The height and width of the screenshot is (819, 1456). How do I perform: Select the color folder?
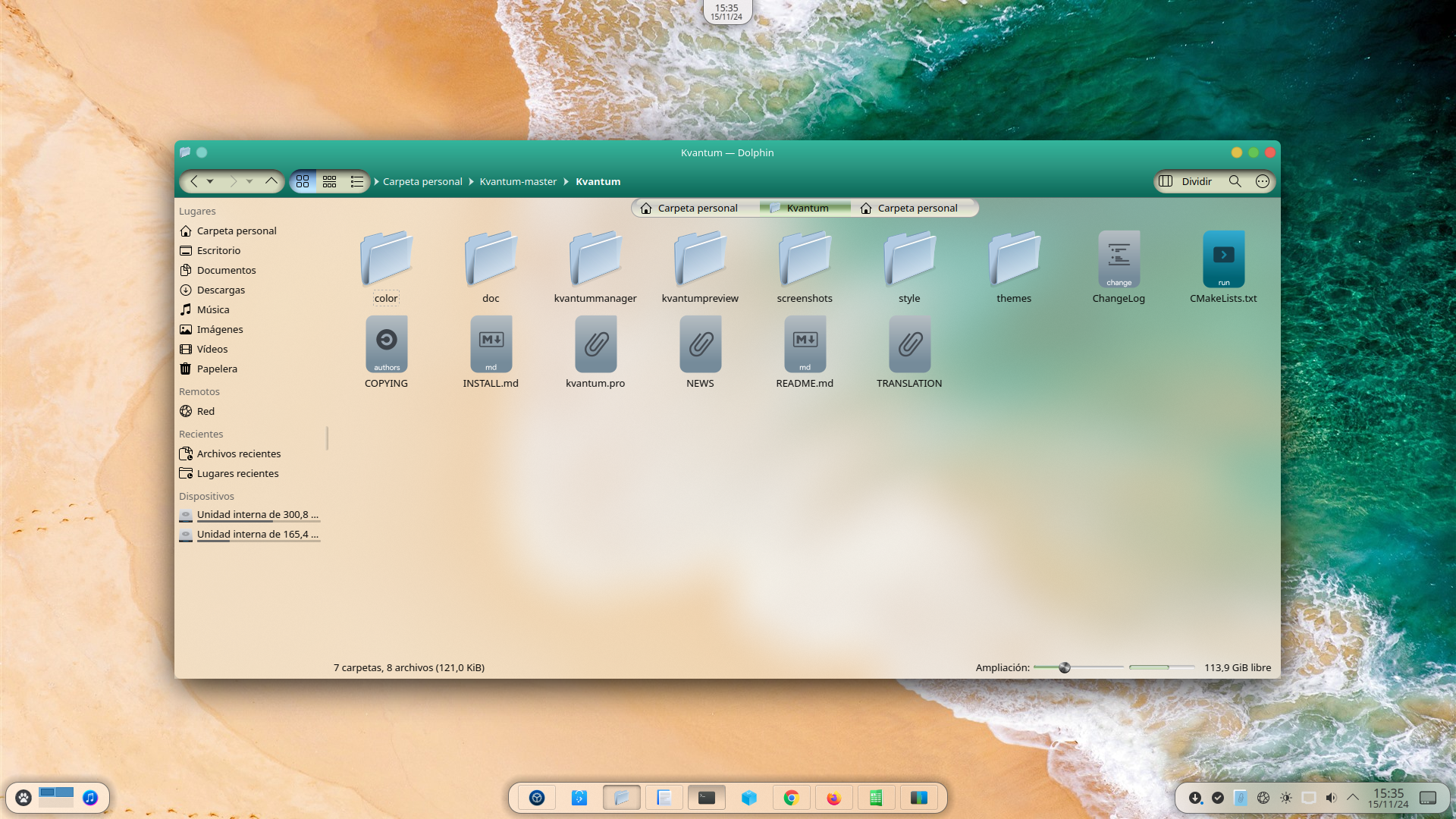coord(386,267)
